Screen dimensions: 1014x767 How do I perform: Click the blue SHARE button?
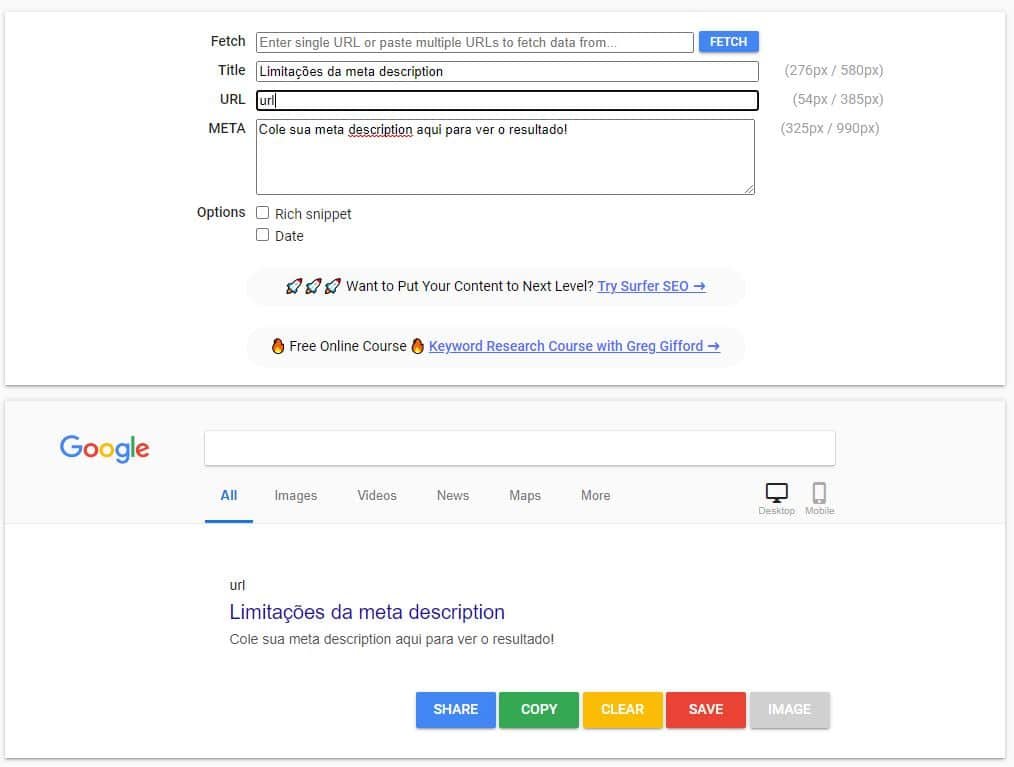(x=456, y=709)
